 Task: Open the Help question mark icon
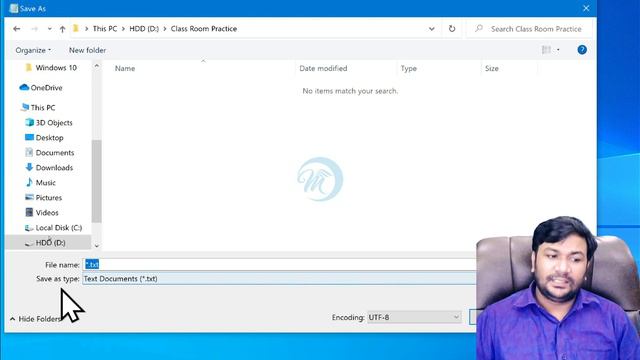click(582, 50)
